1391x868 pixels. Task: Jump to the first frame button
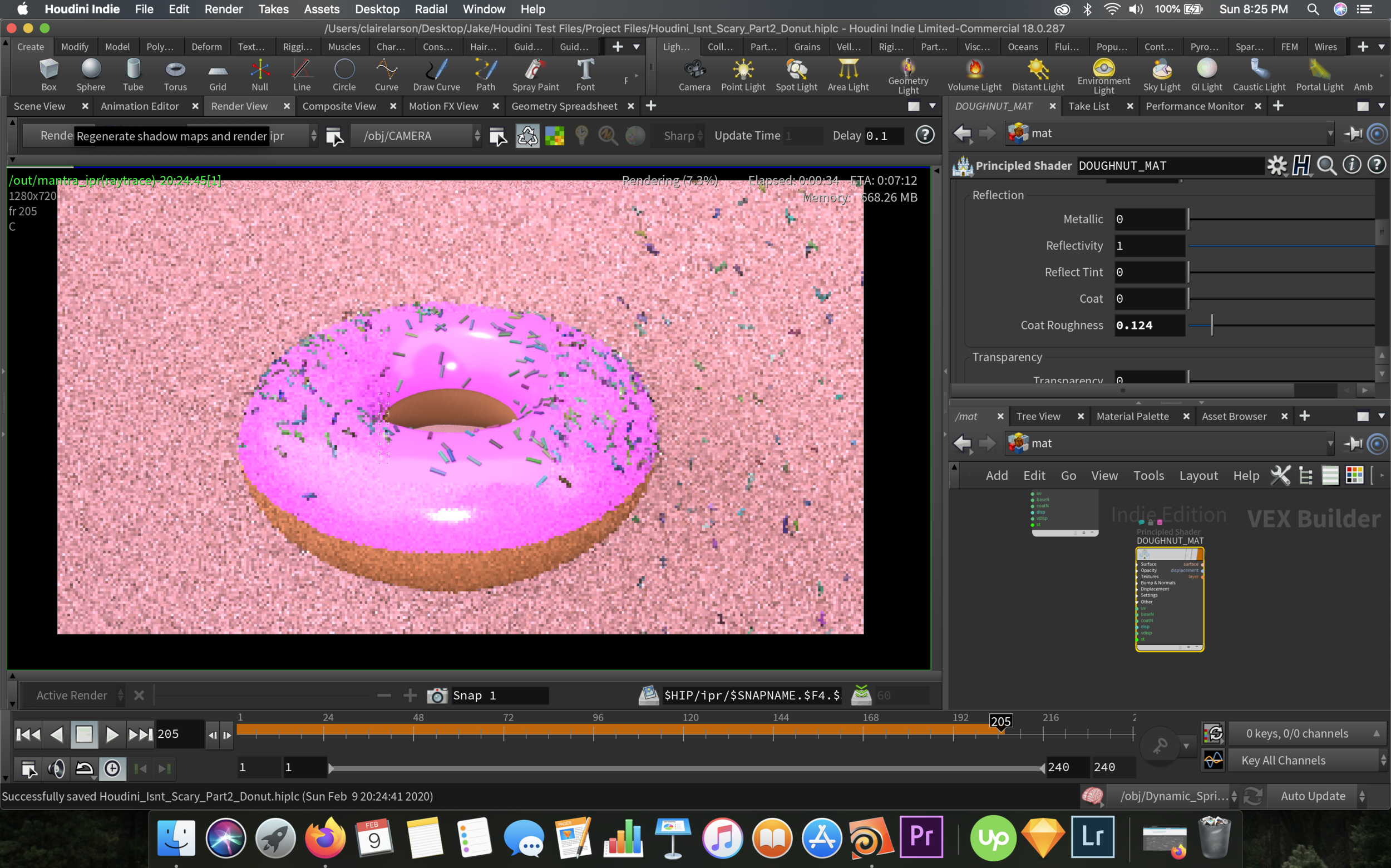(28, 734)
